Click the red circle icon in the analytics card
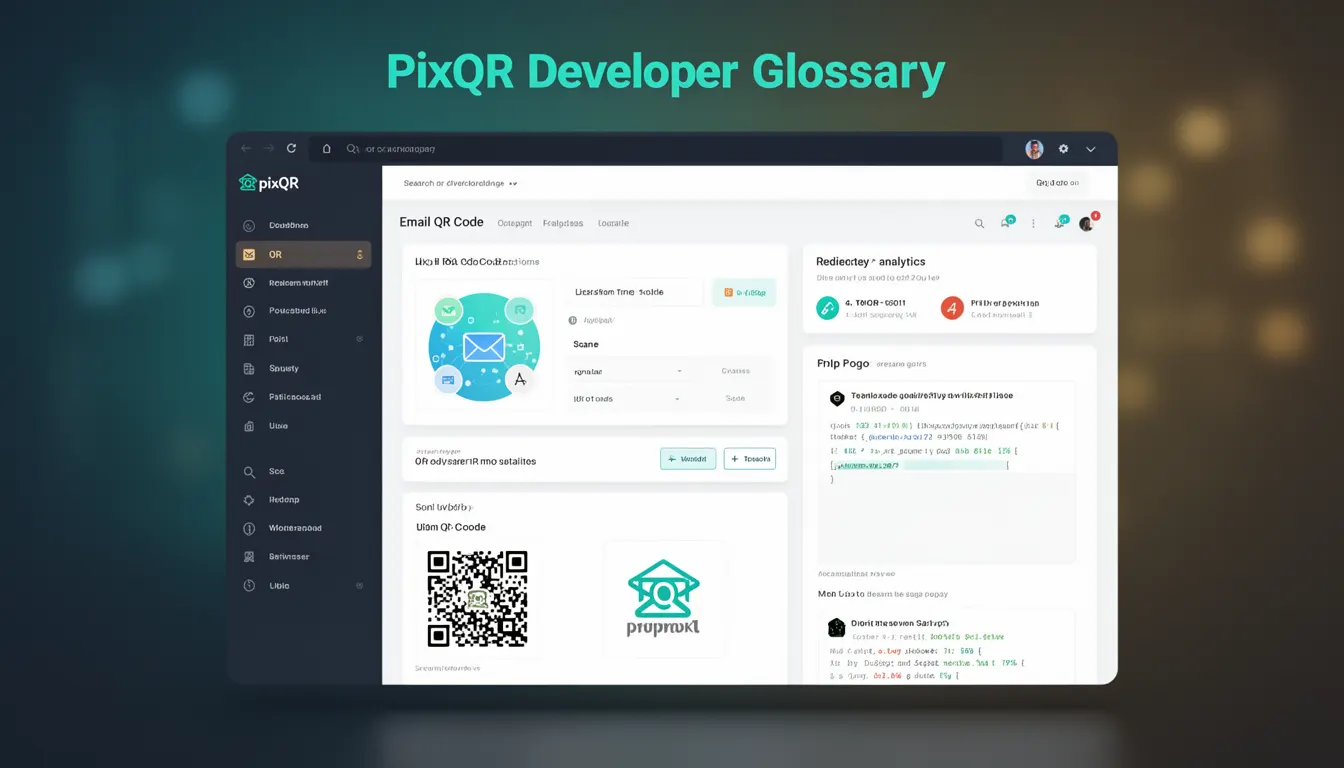Screen dimensions: 1344x768 tap(952, 308)
